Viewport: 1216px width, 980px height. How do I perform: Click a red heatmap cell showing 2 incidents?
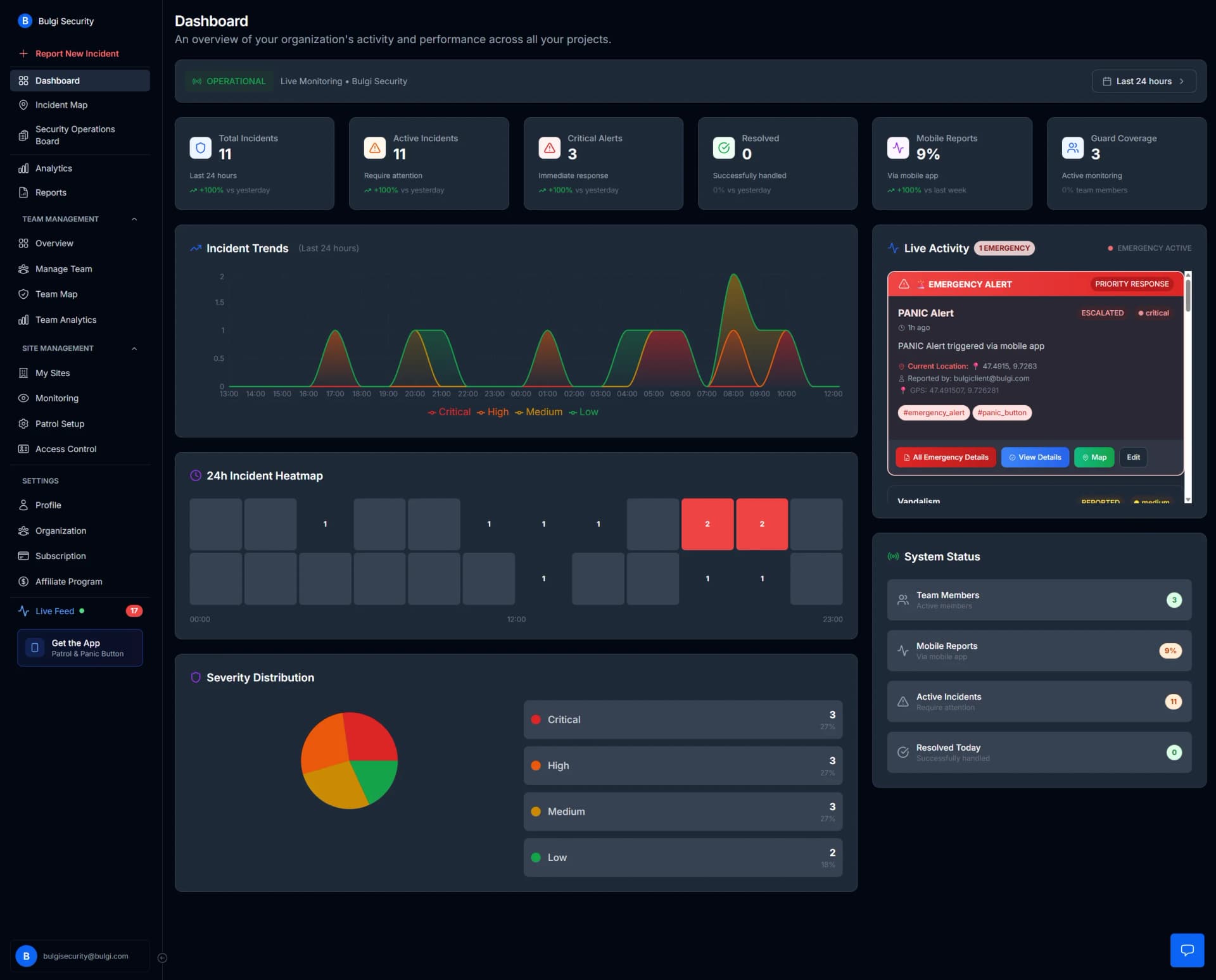pyautogui.click(x=707, y=524)
